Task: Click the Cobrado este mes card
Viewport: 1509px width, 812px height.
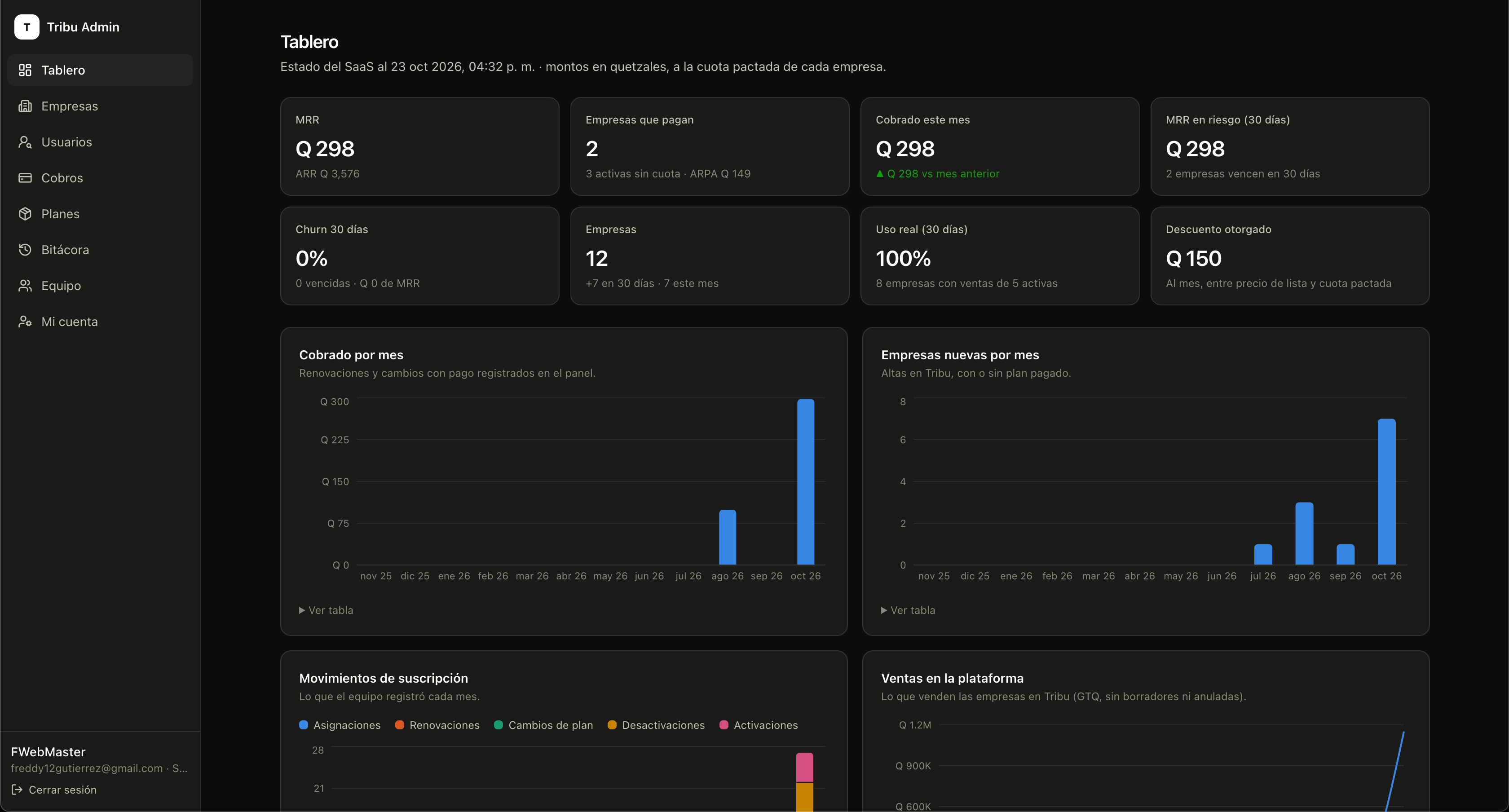Action: click(x=1000, y=146)
